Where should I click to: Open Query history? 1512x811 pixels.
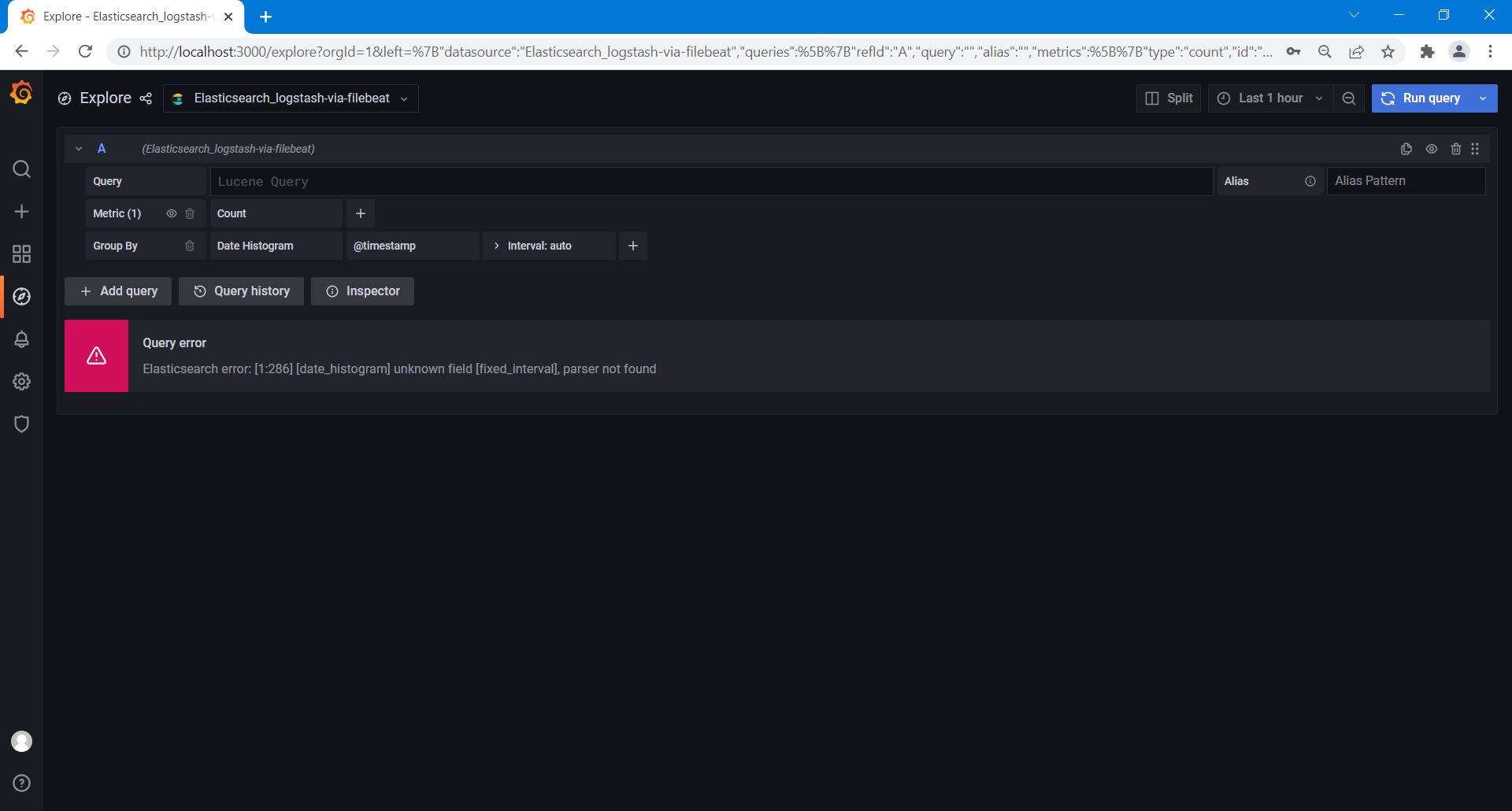click(x=241, y=291)
